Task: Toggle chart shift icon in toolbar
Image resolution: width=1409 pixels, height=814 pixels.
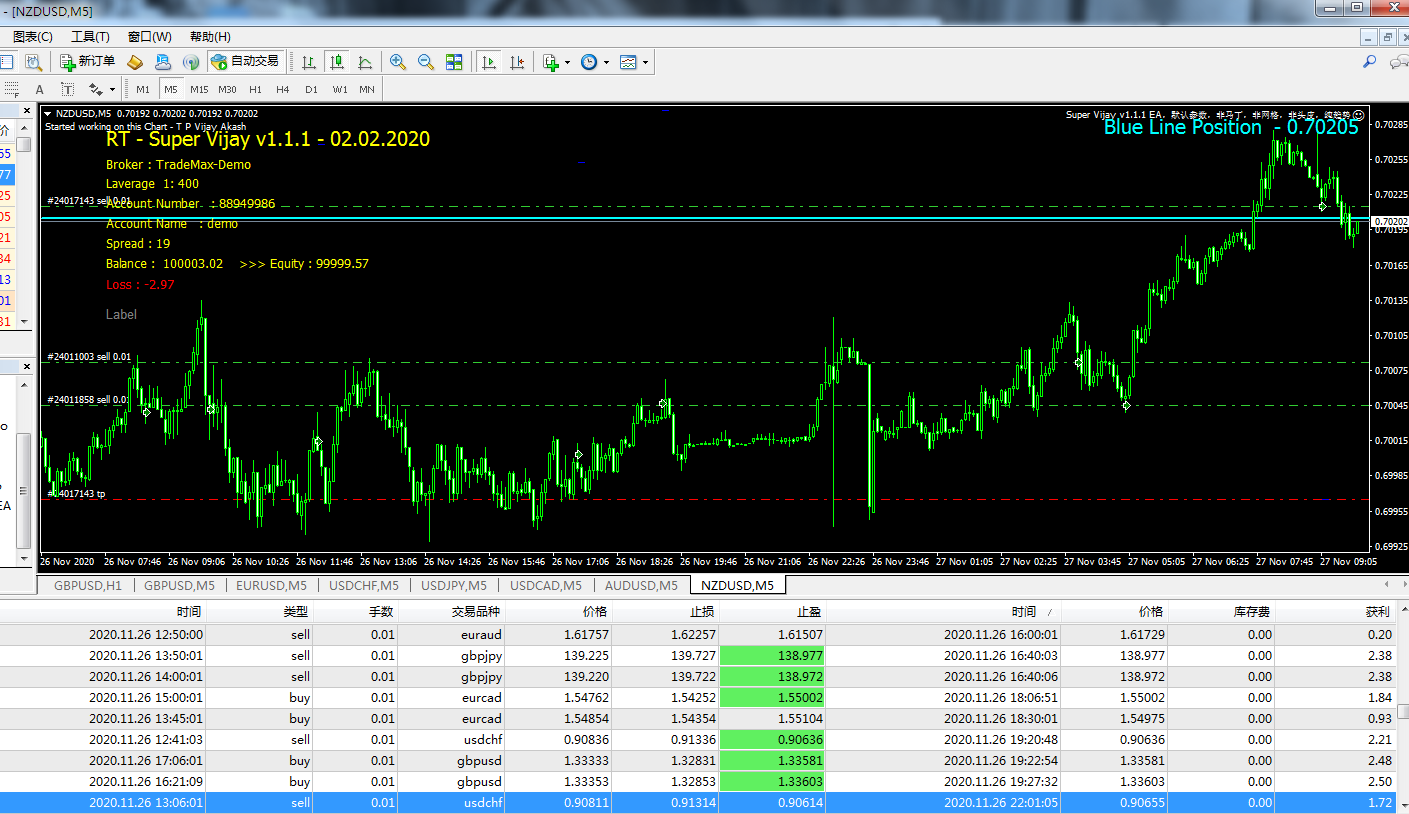Action: coord(517,62)
